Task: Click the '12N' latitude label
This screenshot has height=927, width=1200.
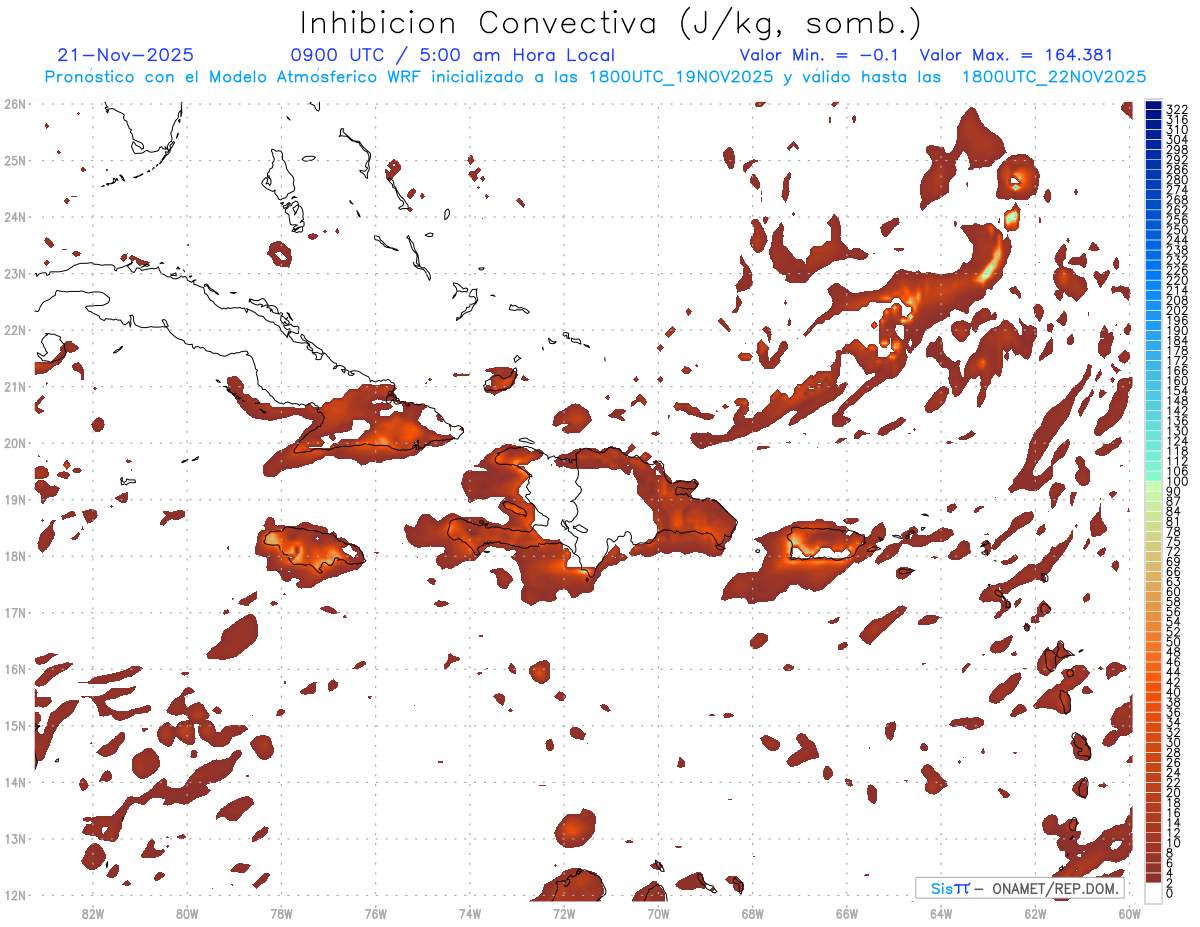Action: [15, 895]
